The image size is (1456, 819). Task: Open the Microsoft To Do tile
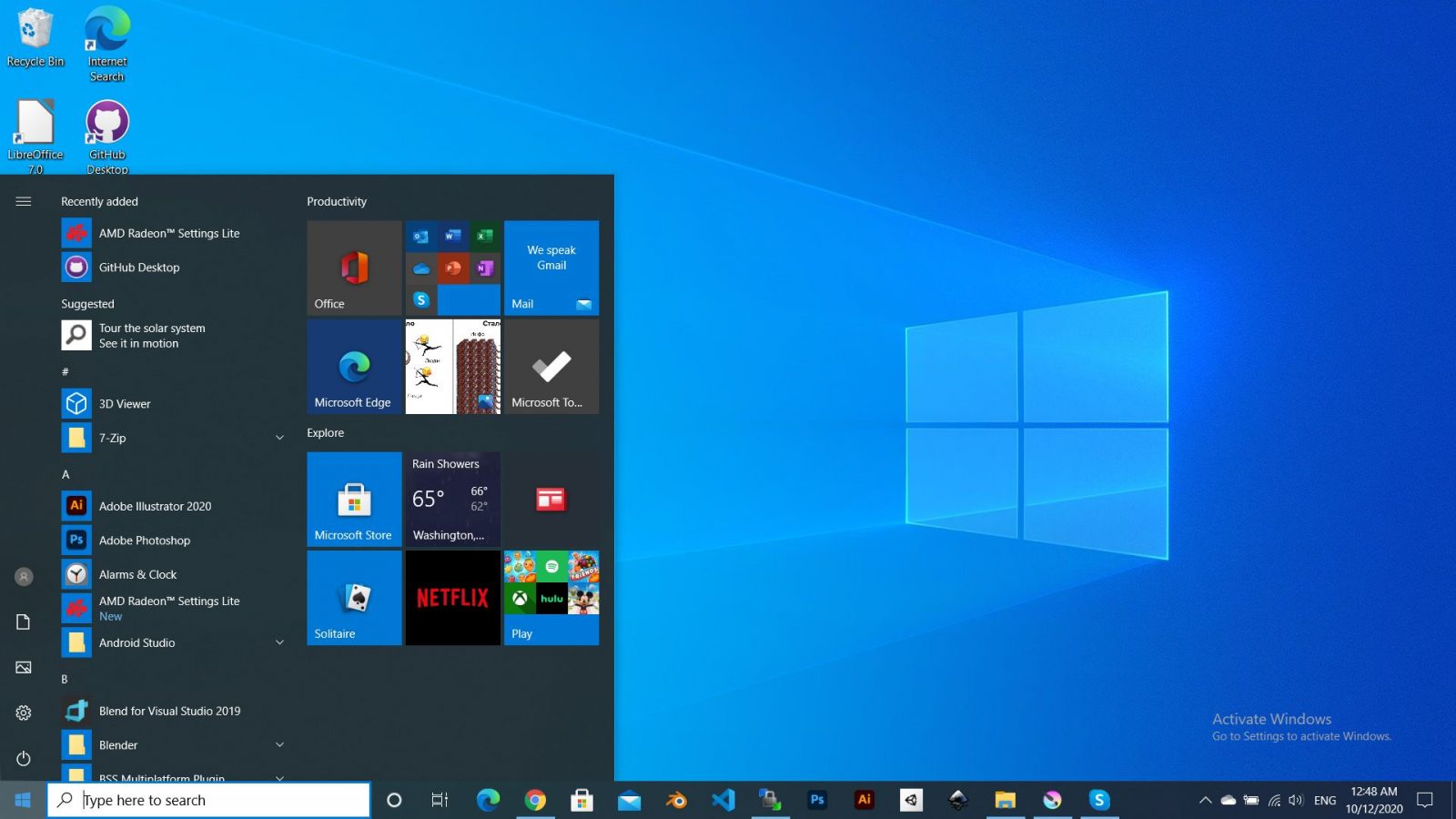tap(551, 367)
